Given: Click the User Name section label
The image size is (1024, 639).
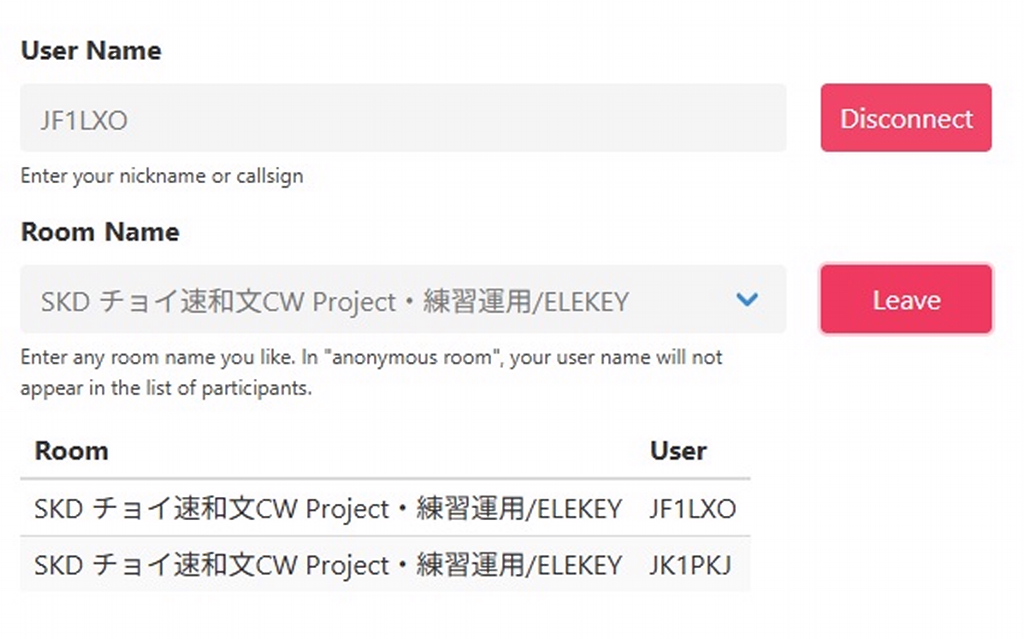Looking at the screenshot, I should pos(90,50).
